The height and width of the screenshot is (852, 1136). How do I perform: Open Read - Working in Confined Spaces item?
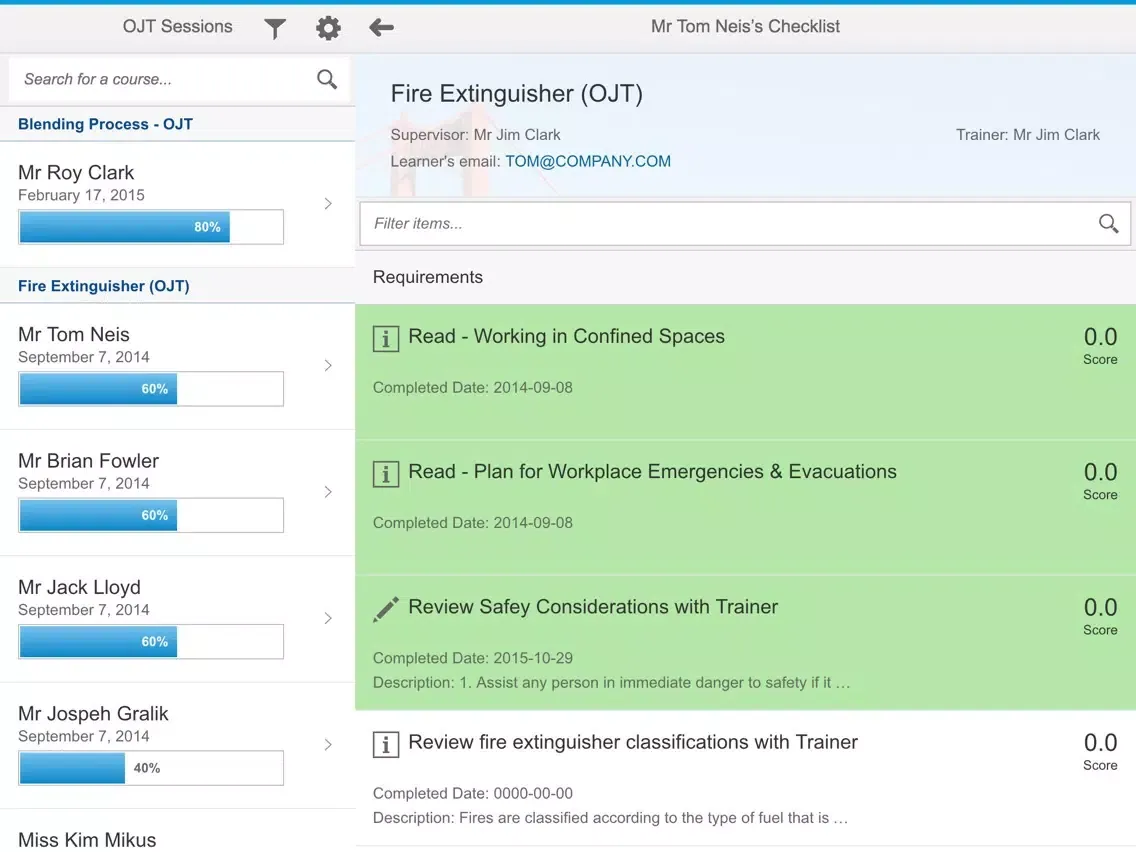point(746,372)
